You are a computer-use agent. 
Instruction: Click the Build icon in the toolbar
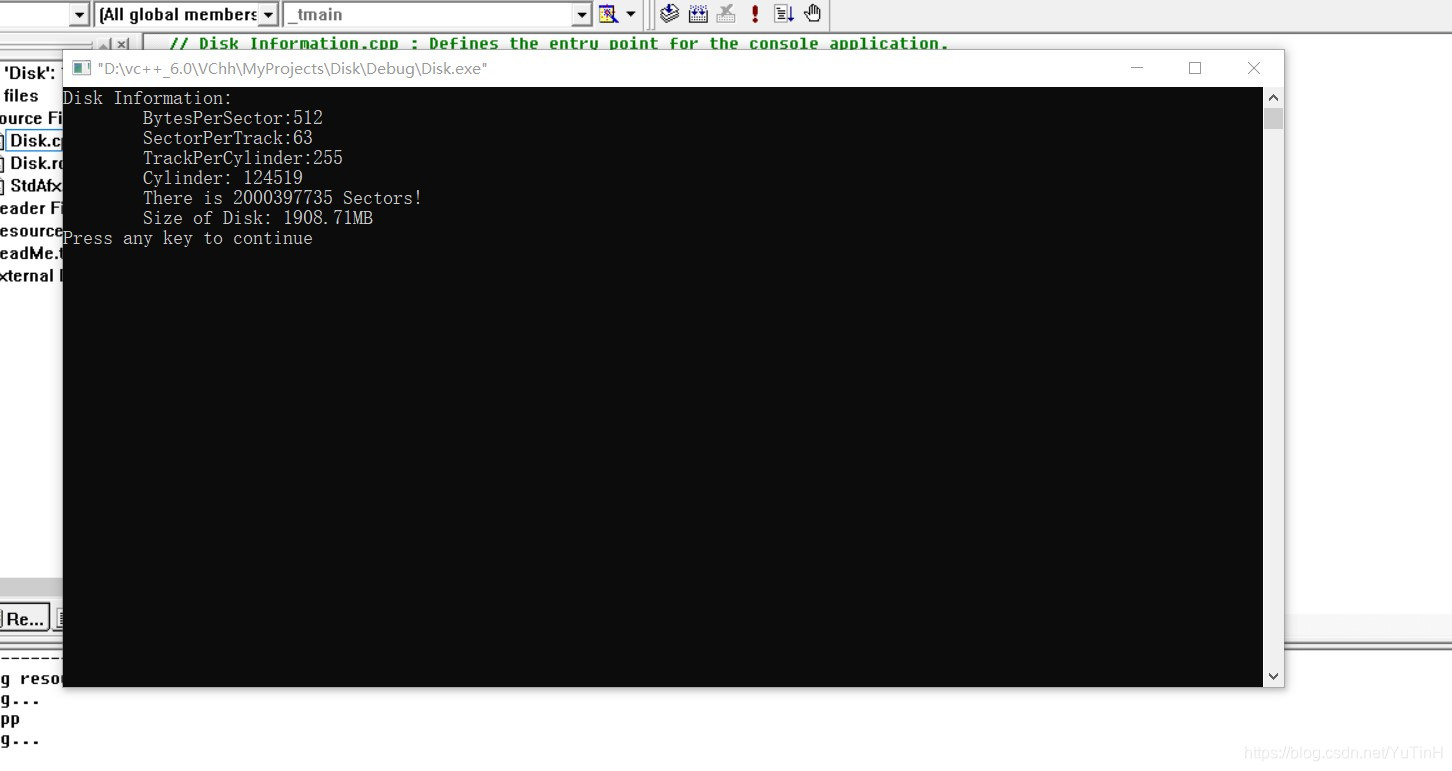(x=698, y=14)
